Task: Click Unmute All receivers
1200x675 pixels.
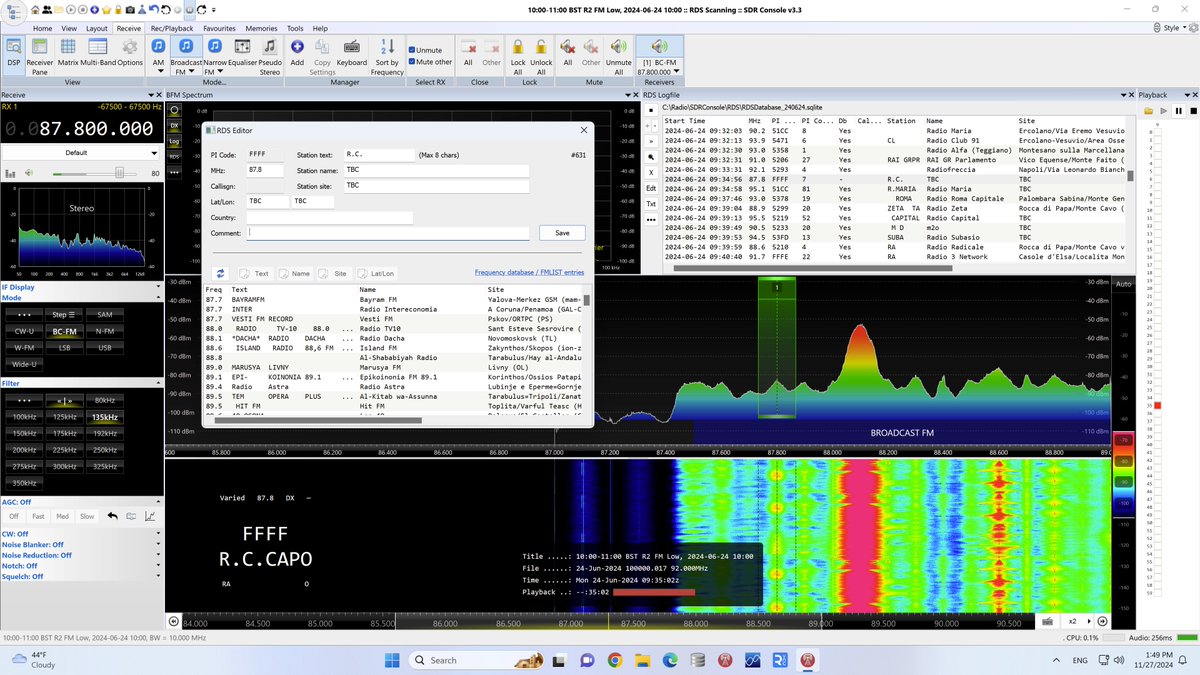Action: point(619,55)
